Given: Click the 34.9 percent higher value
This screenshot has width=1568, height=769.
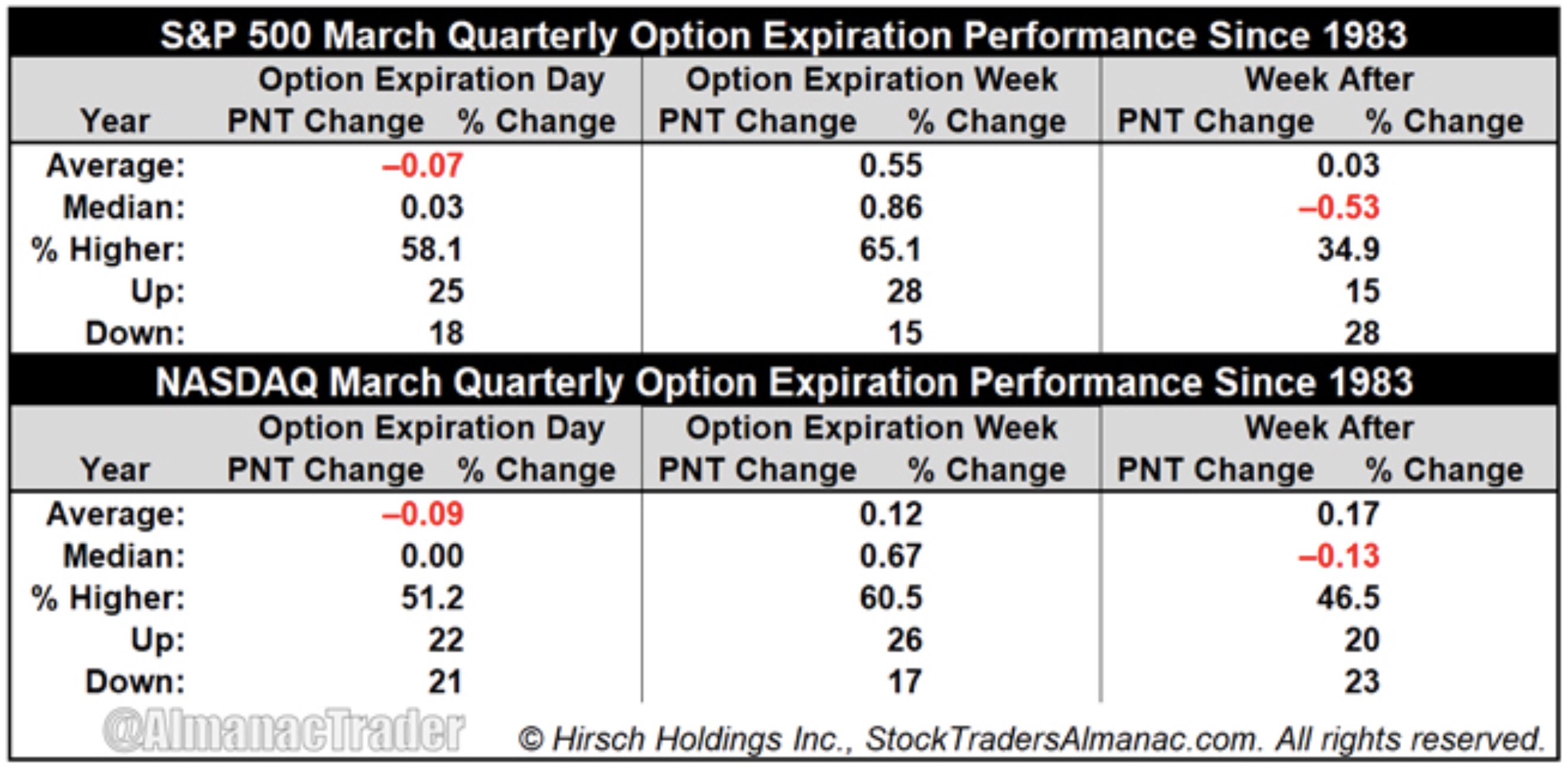Looking at the screenshot, I should (x=1349, y=250).
